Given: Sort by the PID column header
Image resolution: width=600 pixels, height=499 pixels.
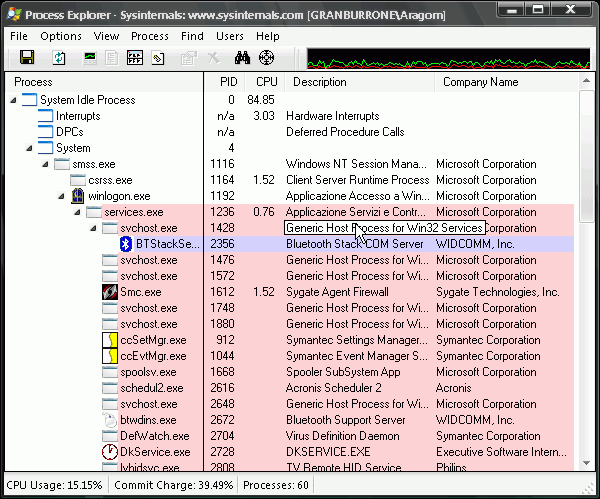Looking at the screenshot, I should point(223,82).
